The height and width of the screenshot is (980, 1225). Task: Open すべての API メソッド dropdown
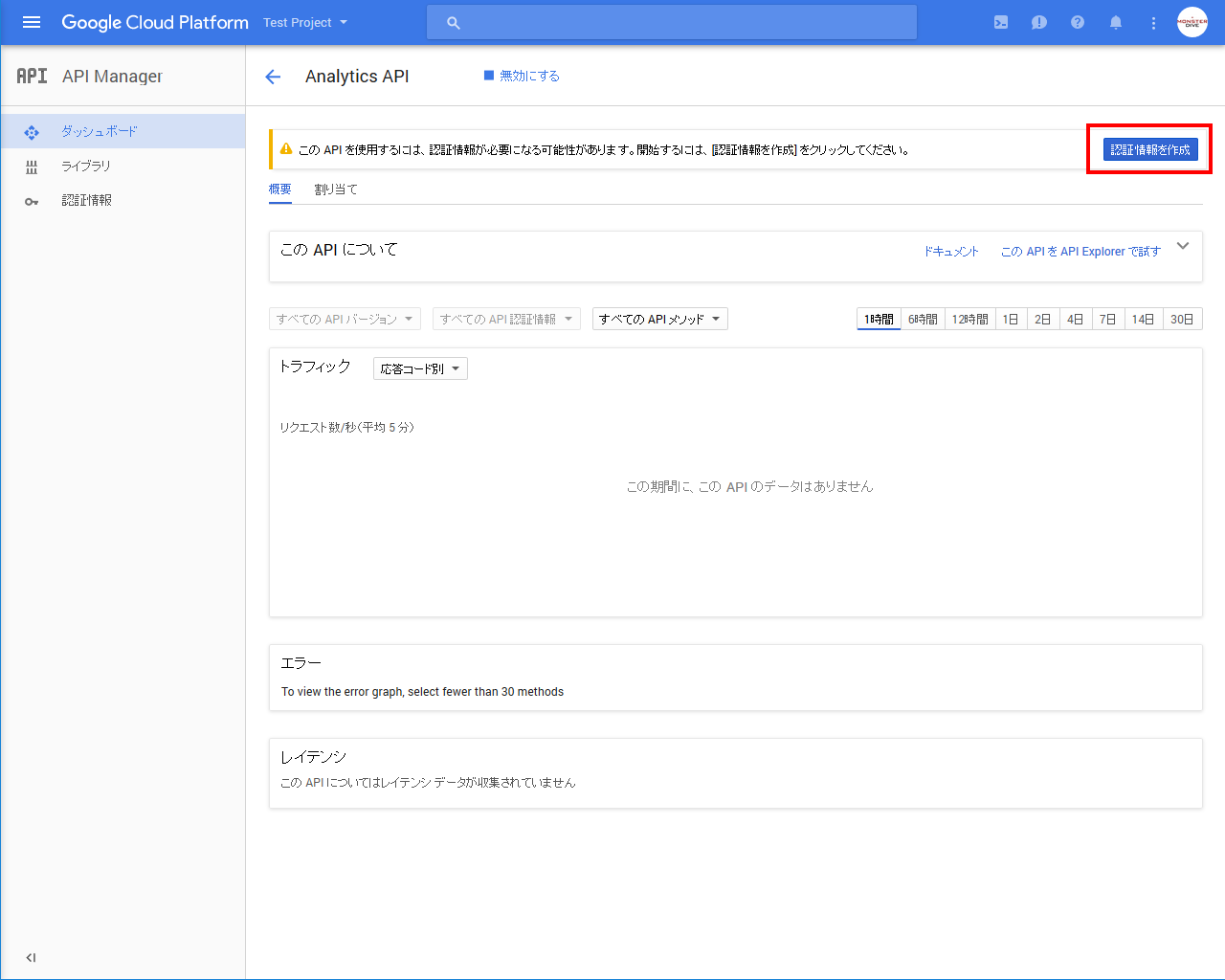coord(660,319)
